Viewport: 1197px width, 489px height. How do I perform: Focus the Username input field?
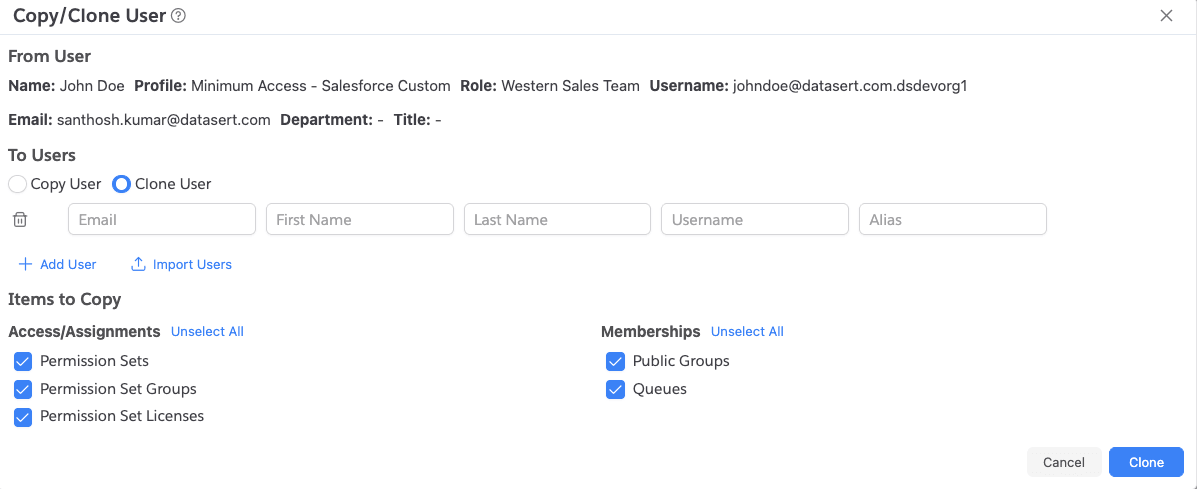[755, 219]
